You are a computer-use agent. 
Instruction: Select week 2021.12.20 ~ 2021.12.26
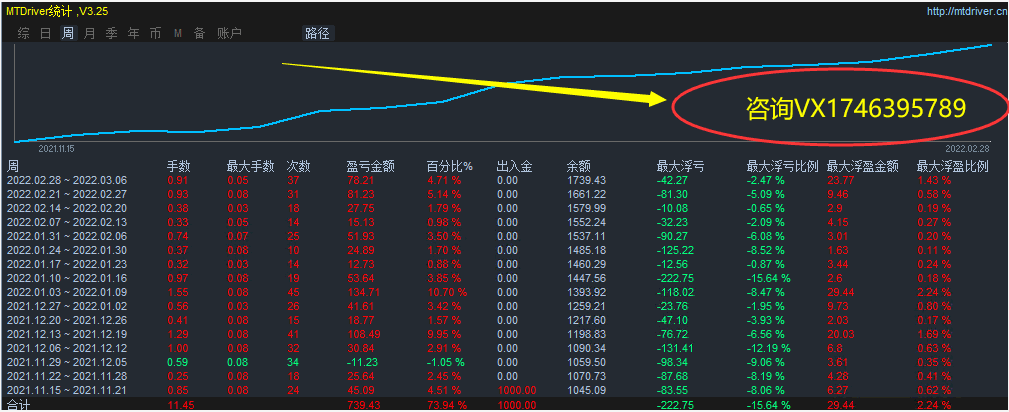[69, 320]
